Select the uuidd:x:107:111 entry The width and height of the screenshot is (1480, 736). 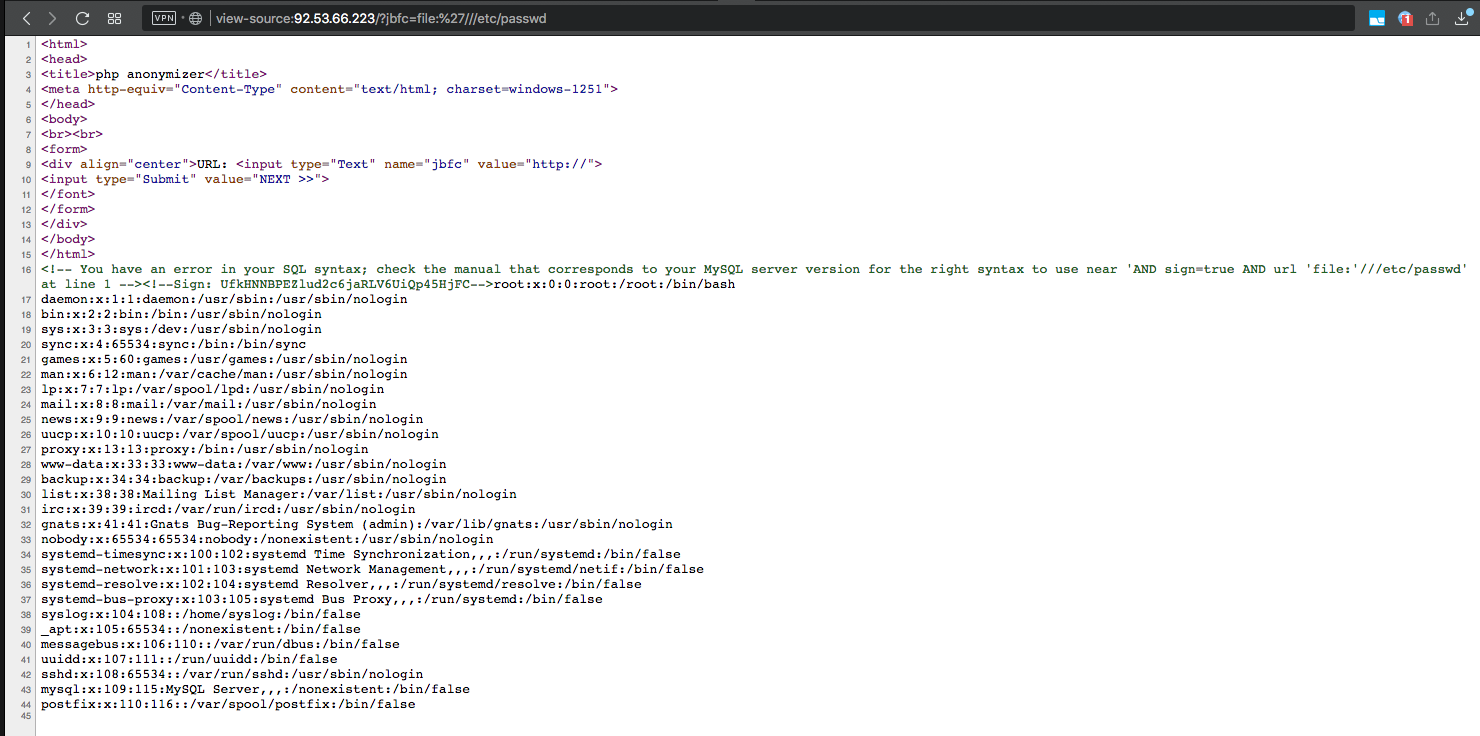click(x=189, y=659)
